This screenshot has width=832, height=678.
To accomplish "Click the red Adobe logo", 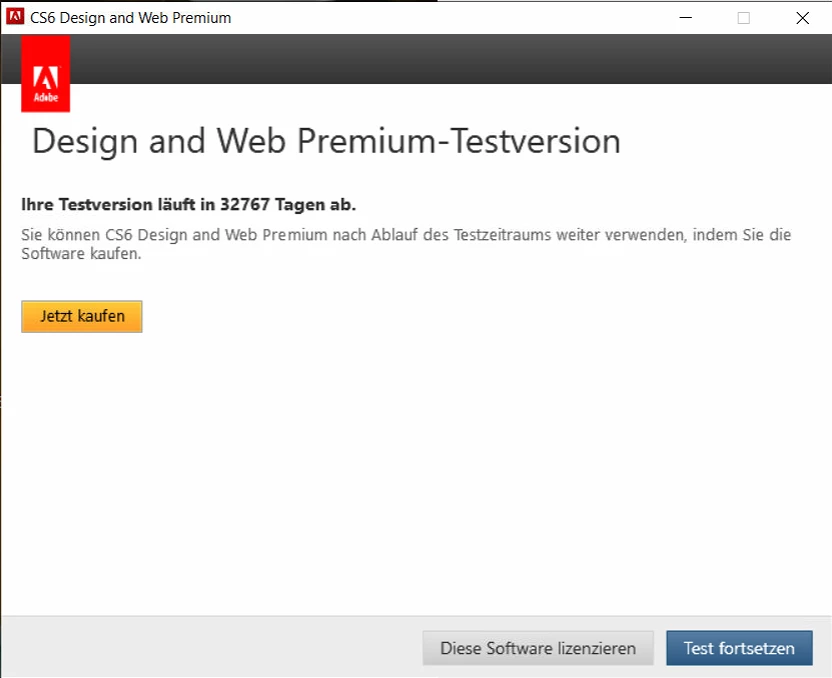I will point(46,74).
